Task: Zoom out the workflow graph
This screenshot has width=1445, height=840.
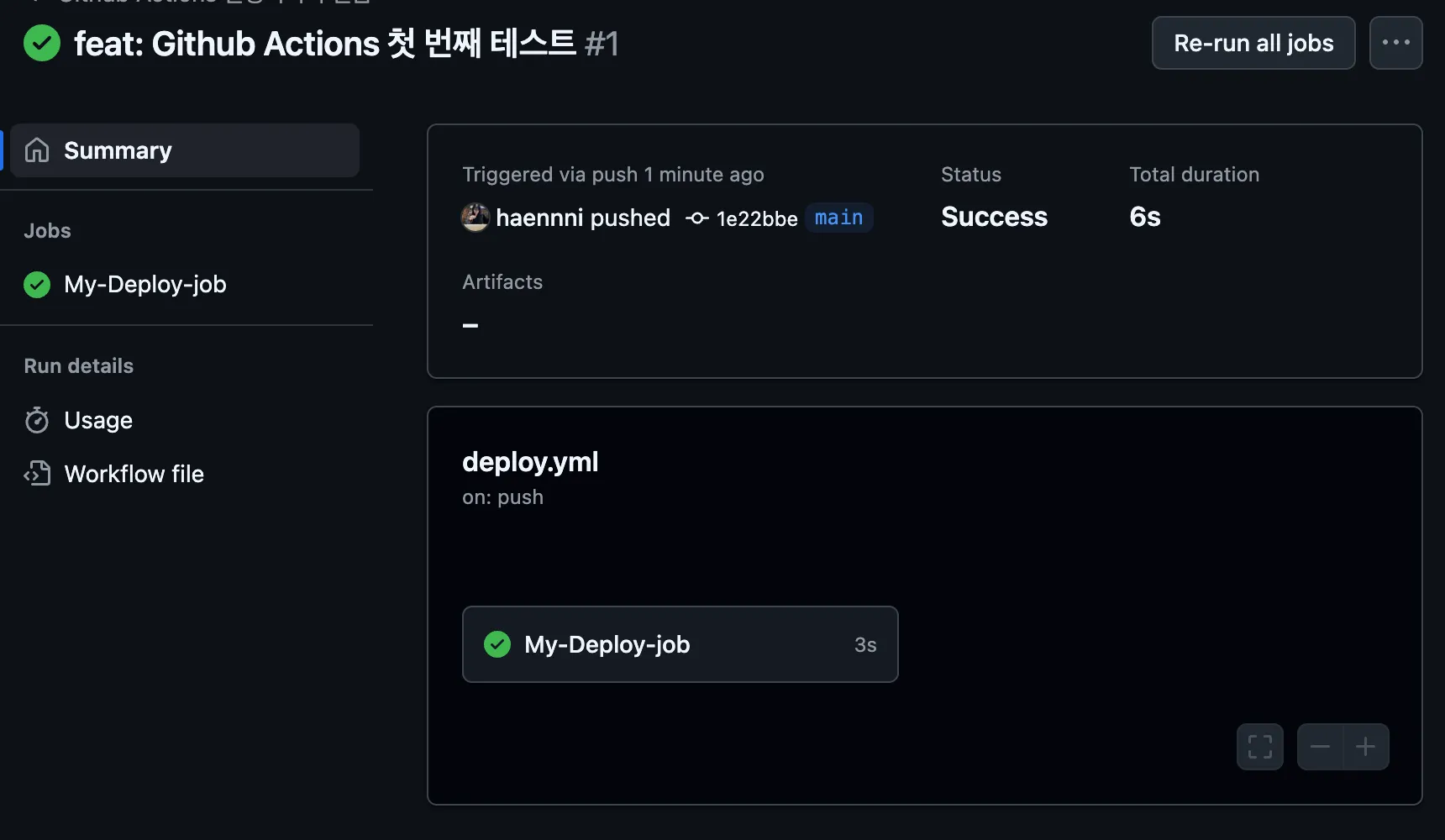Action: click(x=1320, y=747)
